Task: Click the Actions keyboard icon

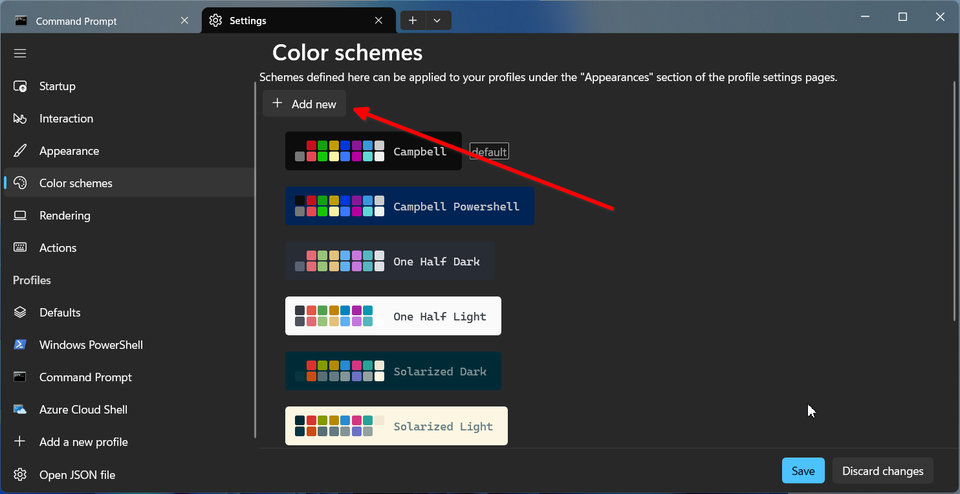Action: tap(20, 248)
